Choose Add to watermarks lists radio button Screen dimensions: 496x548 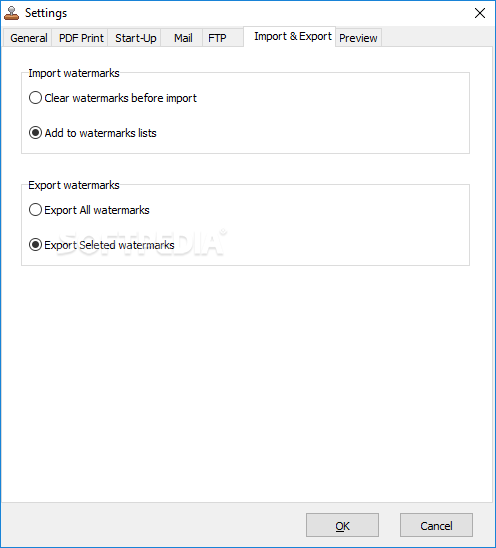93,133
